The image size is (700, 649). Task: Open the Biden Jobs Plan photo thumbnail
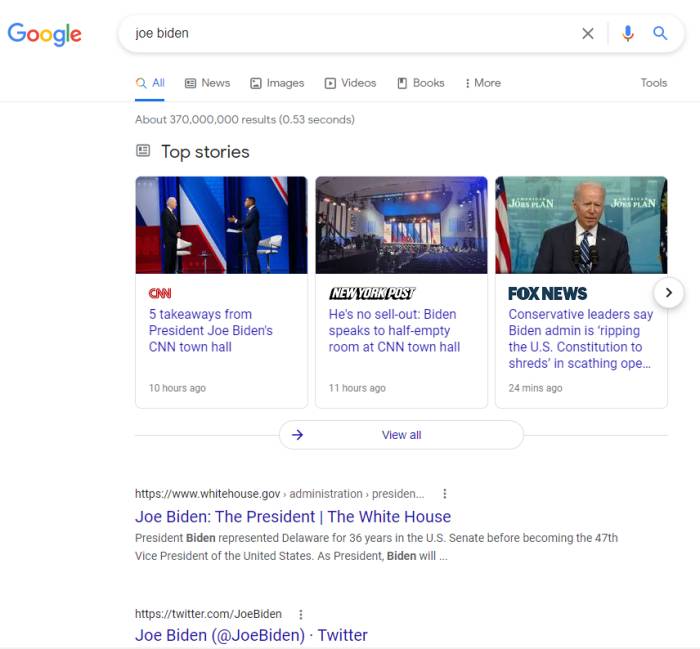click(581, 225)
